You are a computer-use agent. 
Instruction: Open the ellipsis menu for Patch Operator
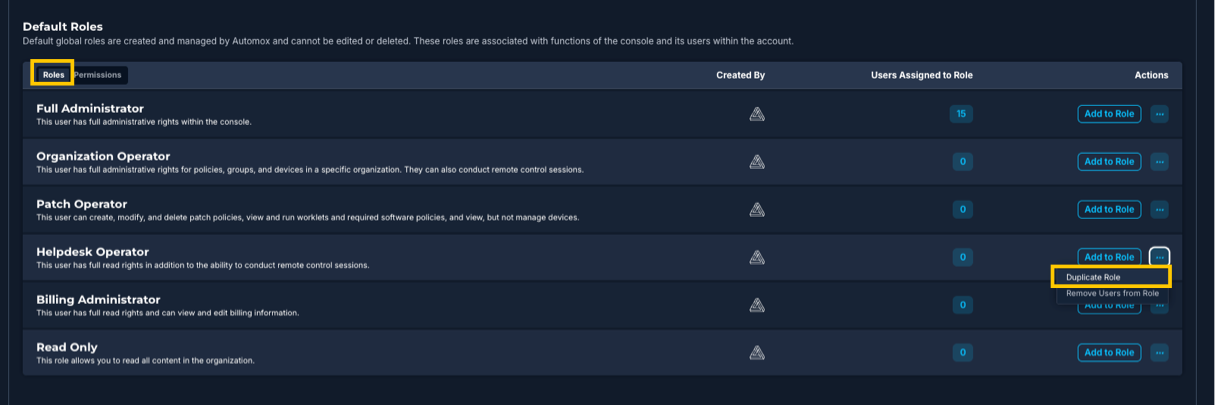pos(1159,209)
